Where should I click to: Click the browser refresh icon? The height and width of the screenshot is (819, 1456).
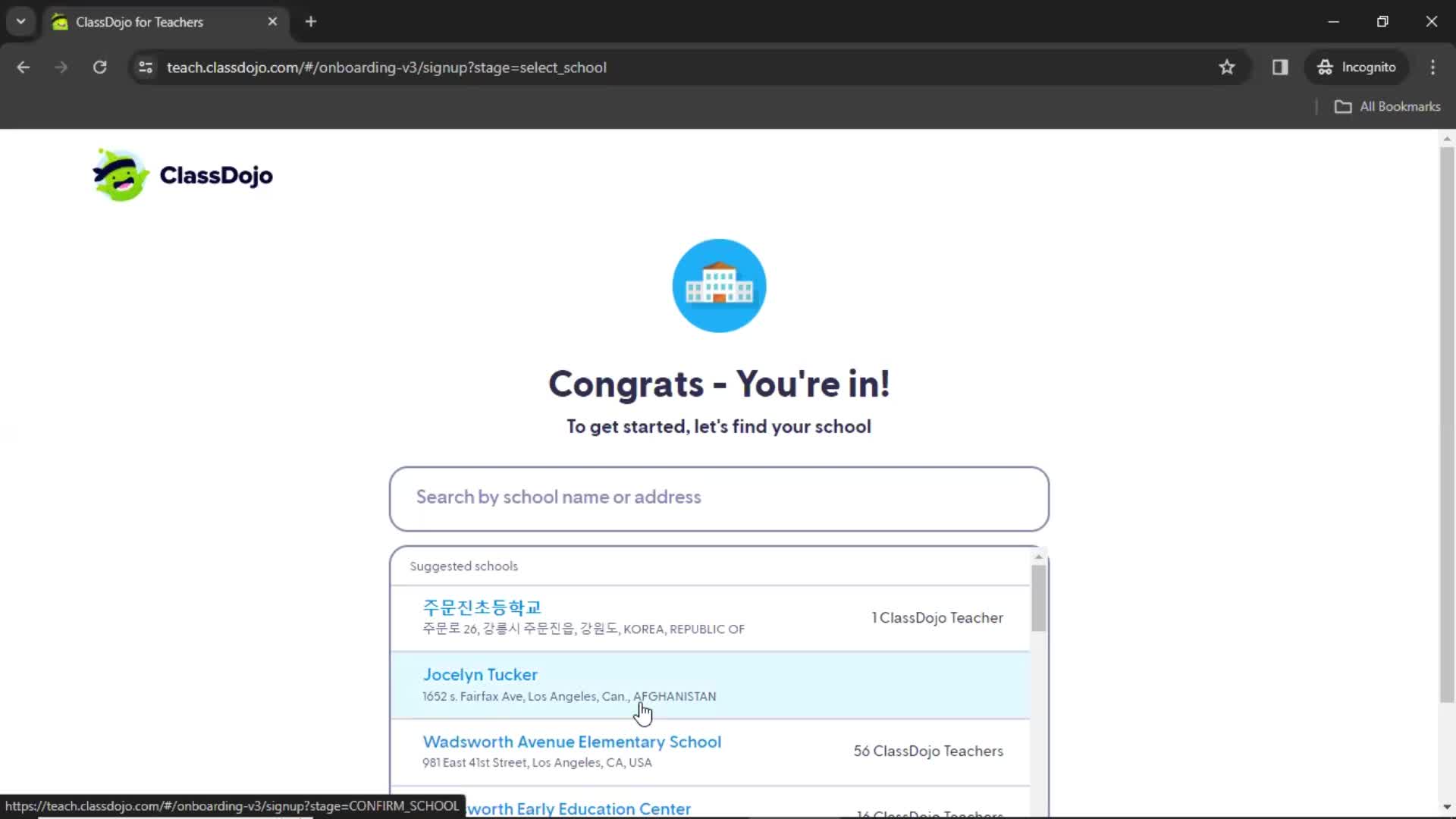(x=100, y=67)
